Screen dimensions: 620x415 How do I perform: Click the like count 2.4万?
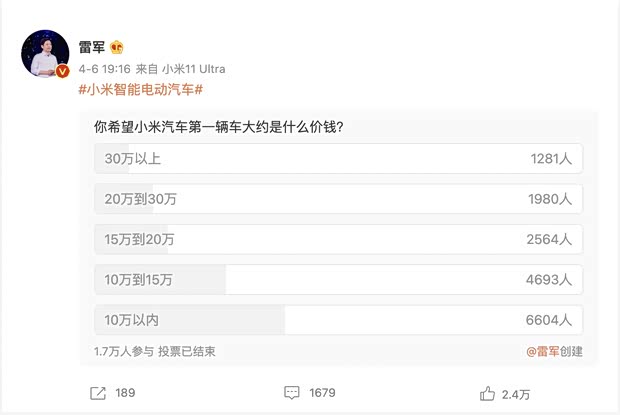click(516, 394)
